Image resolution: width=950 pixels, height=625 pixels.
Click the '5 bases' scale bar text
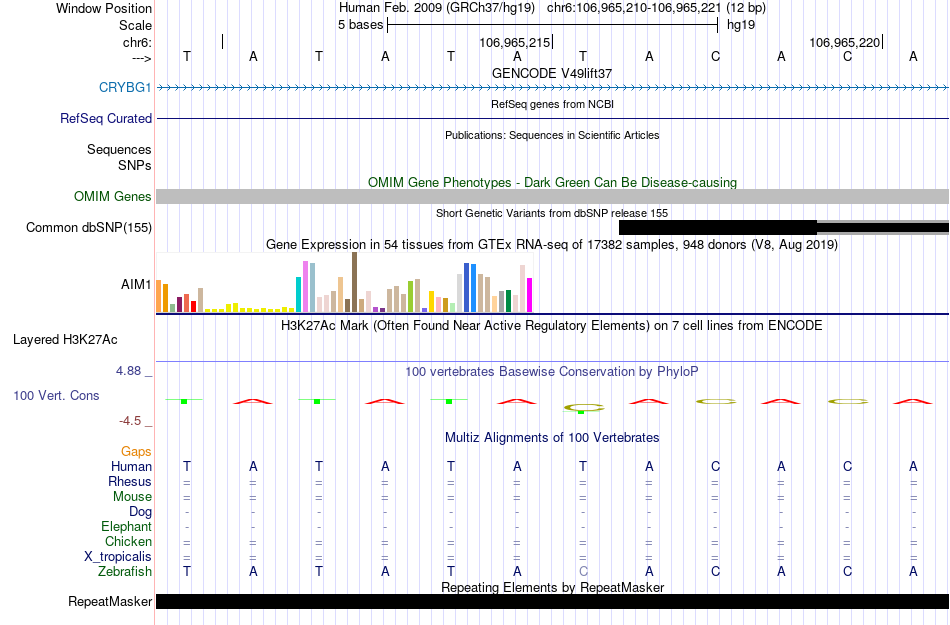pos(360,25)
